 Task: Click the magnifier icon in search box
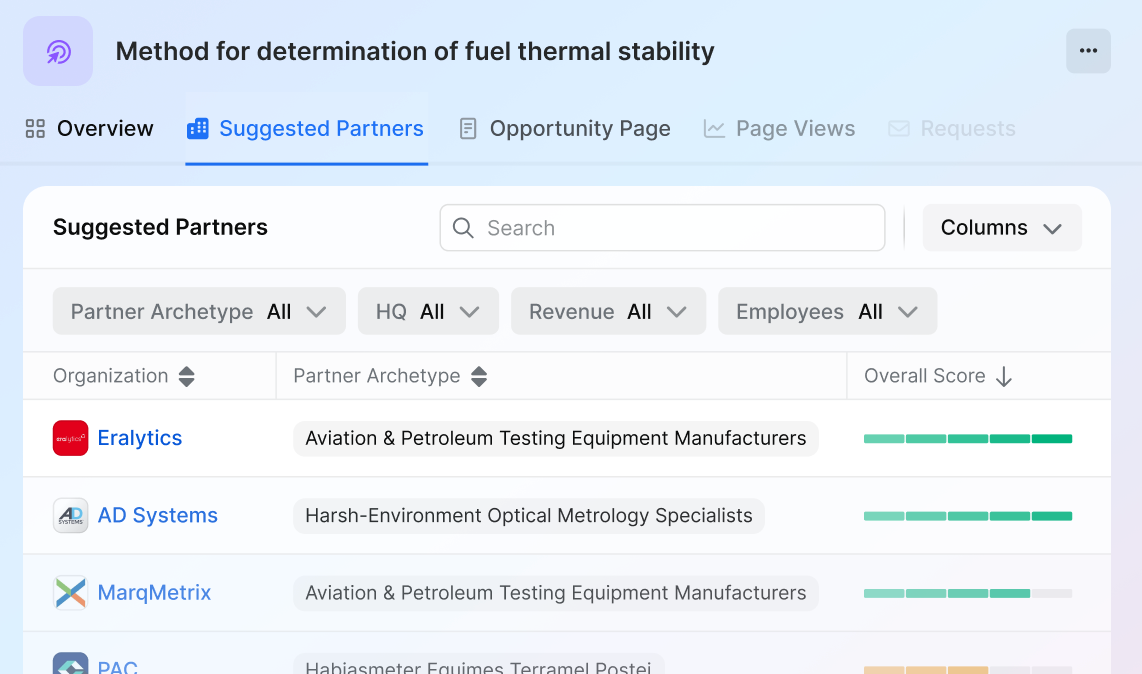463,228
